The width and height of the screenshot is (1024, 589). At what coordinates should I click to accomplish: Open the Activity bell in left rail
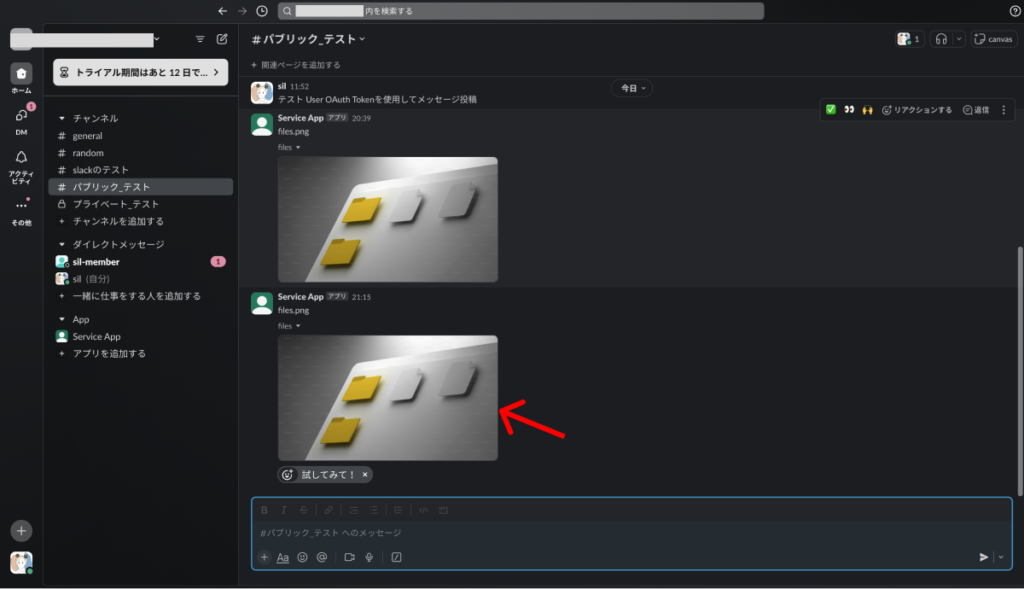[21, 158]
